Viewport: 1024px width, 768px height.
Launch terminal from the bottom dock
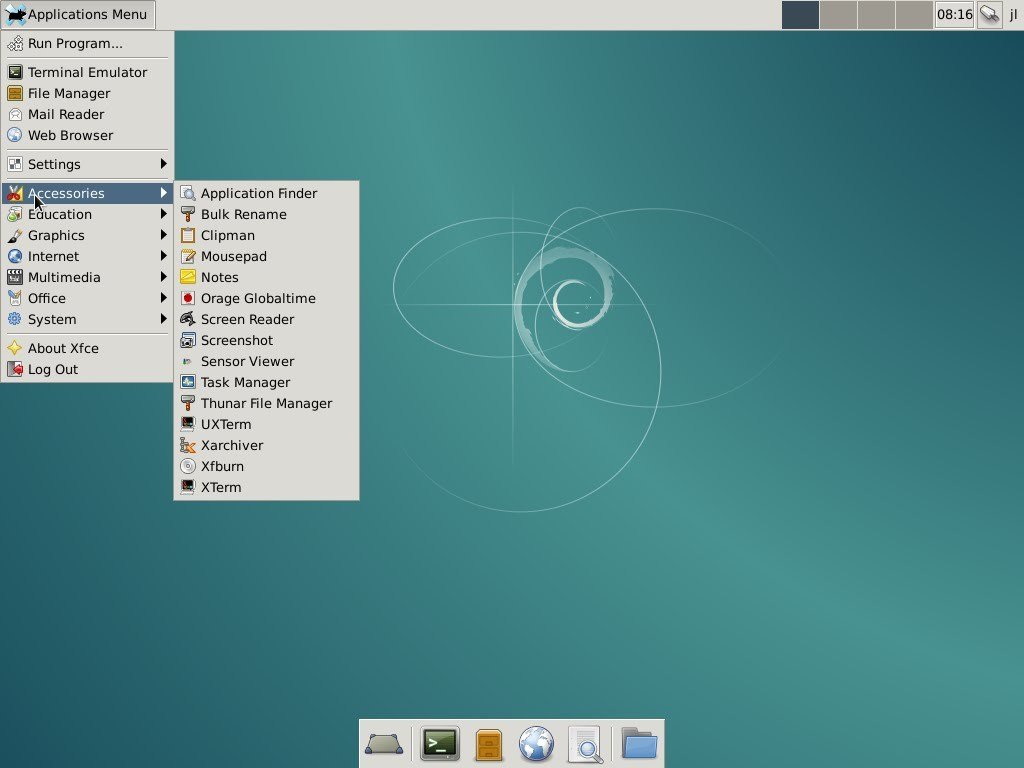pyautogui.click(x=440, y=743)
